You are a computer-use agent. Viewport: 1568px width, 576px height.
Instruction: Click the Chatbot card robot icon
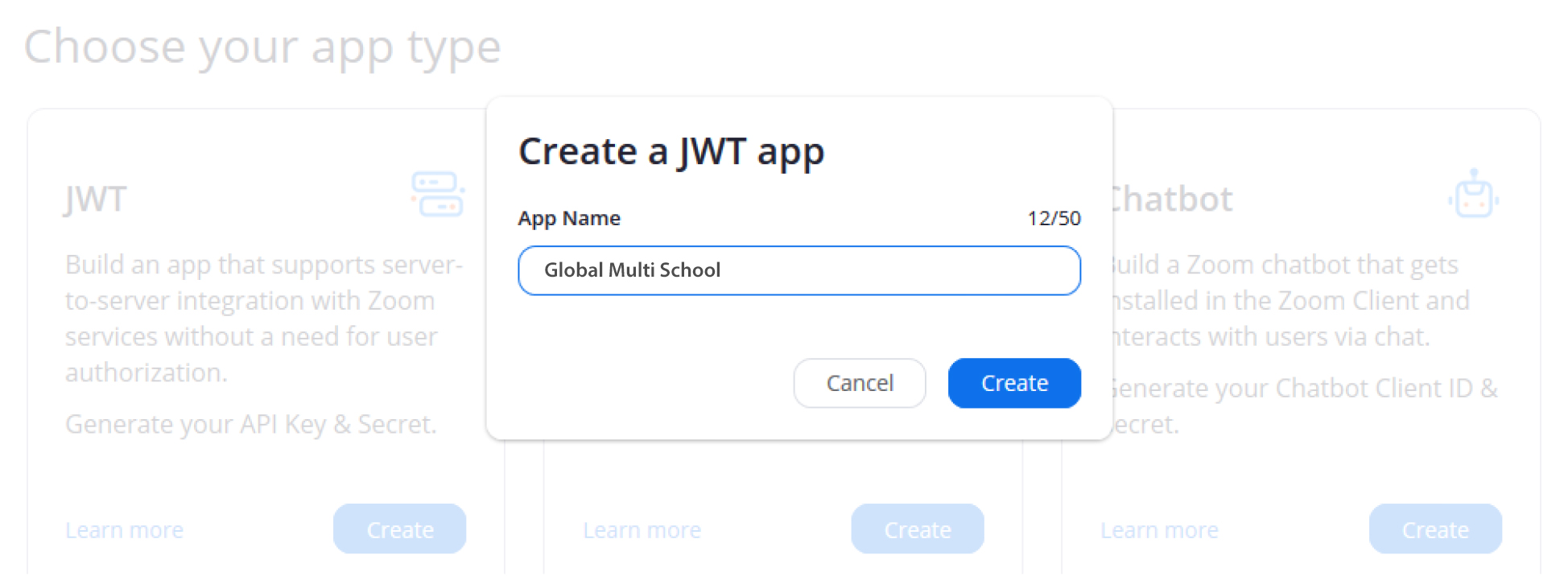tap(1474, 193)
